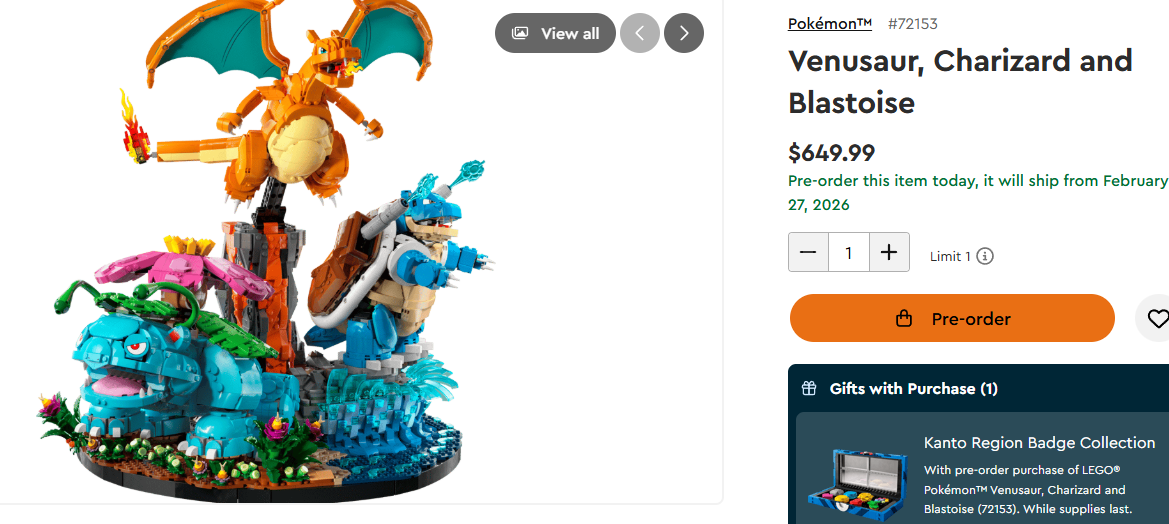Open the Pokémon™ theme link
This screenshot has width=1169, height=524.
[x=830, y=24]
